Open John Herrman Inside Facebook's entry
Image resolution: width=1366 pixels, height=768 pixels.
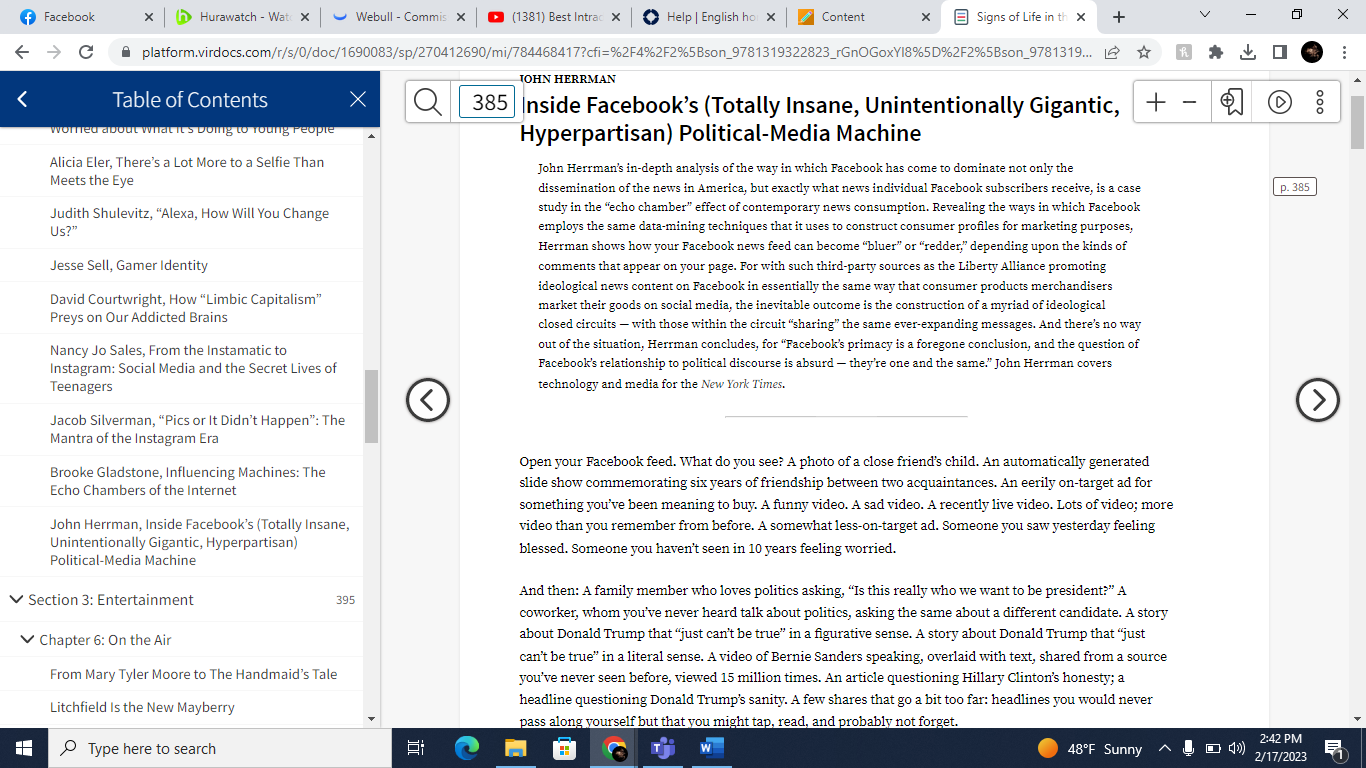(x=200, y=542)
